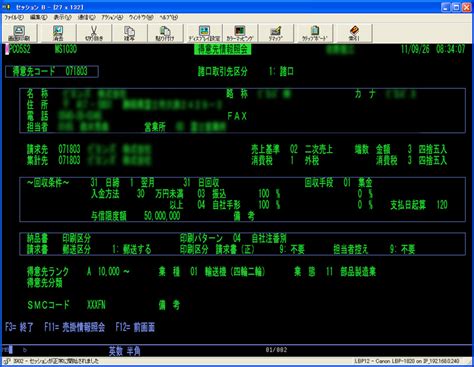Click the second toolbar icon next to 画面印刷
Screen dimensions: 474x367
pos(58,33)
